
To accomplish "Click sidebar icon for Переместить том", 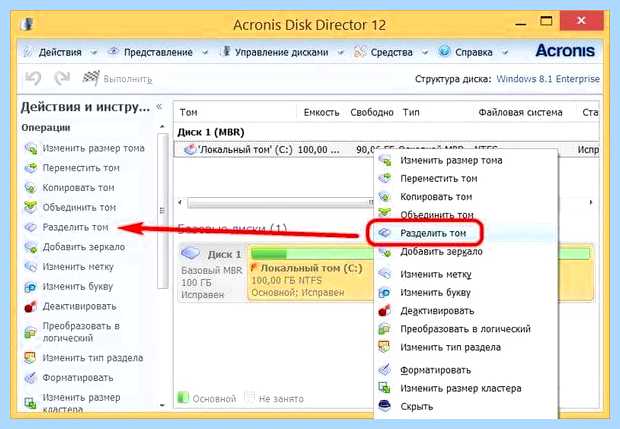I will coord(30,168).
